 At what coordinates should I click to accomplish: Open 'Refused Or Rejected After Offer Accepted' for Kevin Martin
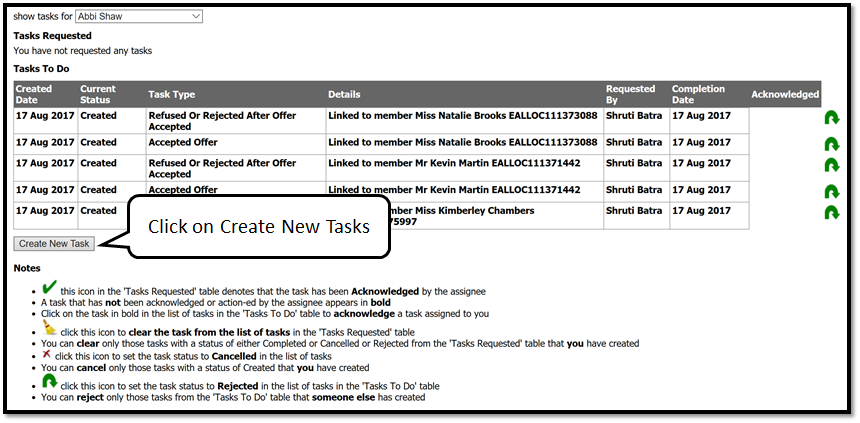tap(222, 168)
